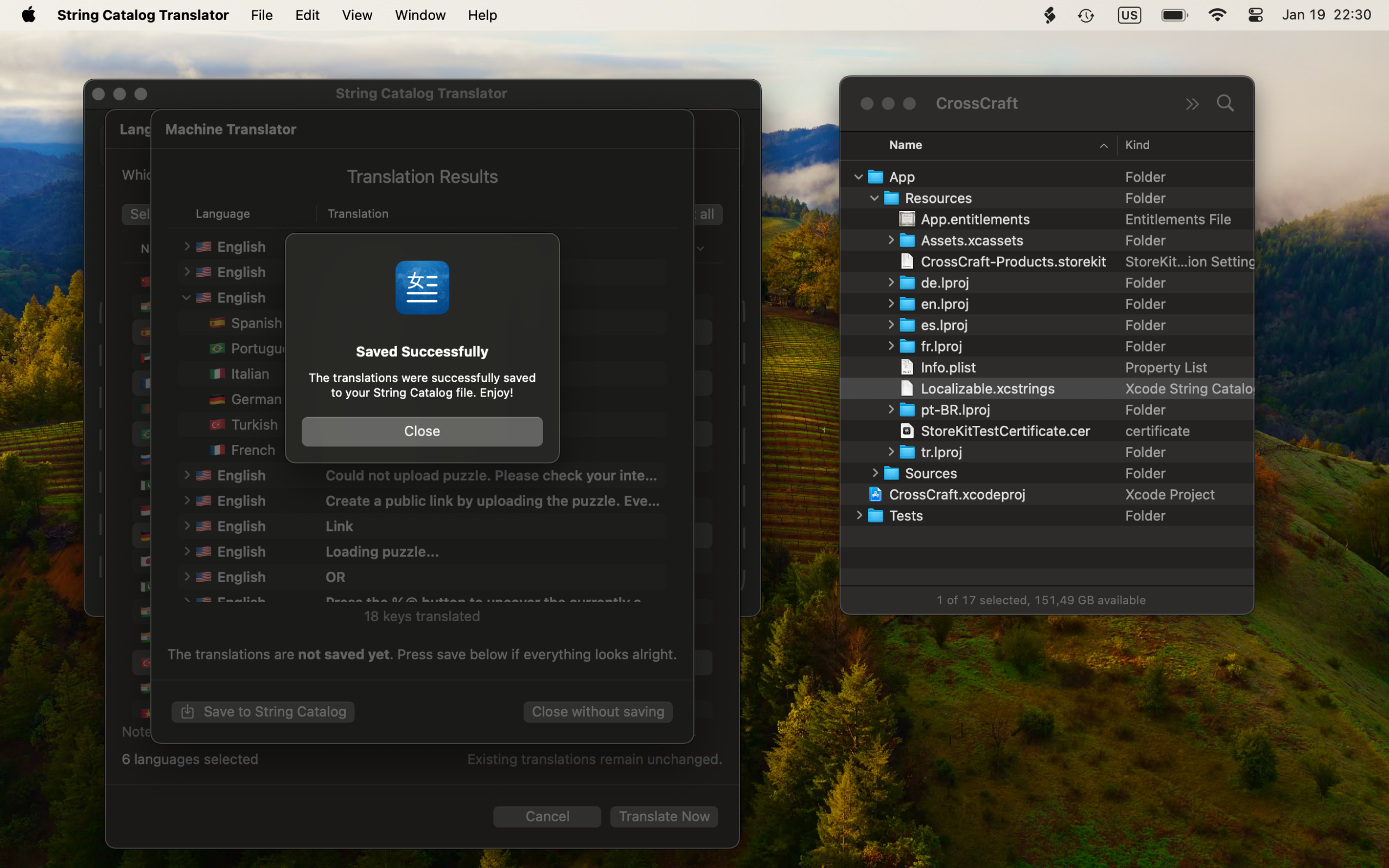This screenshot has width=1389, height=868.
Task: Open the Help menu
Action: pyautogui.click(x=482, y=15)
